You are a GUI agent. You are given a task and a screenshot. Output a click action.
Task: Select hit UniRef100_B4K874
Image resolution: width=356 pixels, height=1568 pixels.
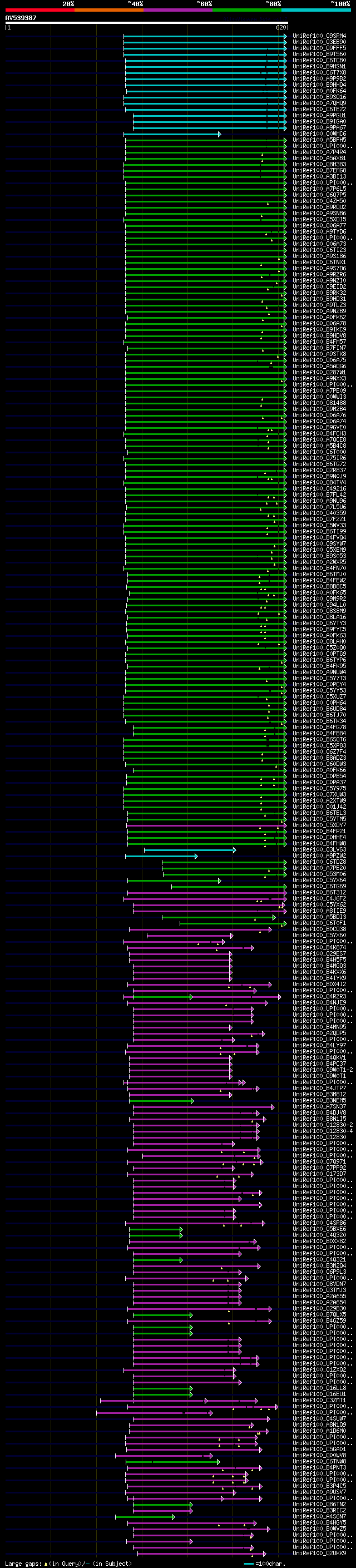319,948
